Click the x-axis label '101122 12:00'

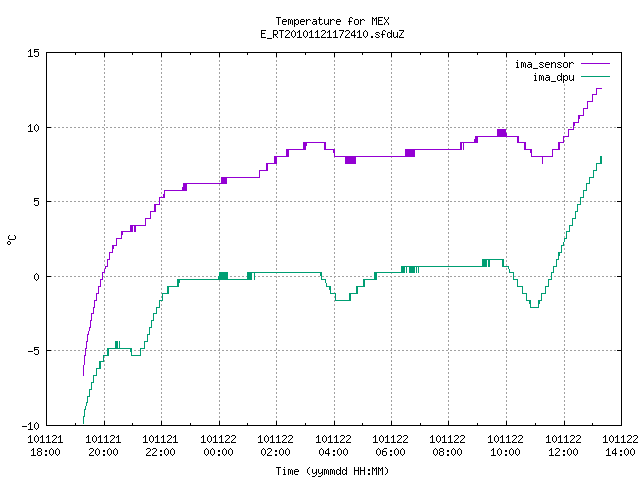[564, 446]
